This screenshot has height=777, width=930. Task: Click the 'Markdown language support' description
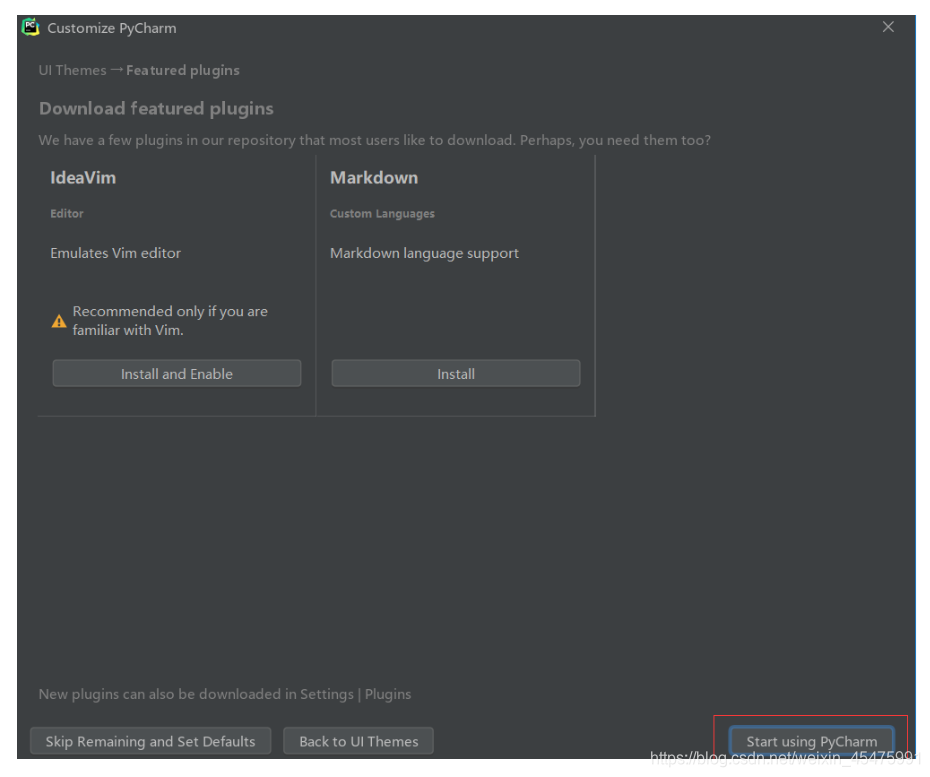click(x=424, y=253)
